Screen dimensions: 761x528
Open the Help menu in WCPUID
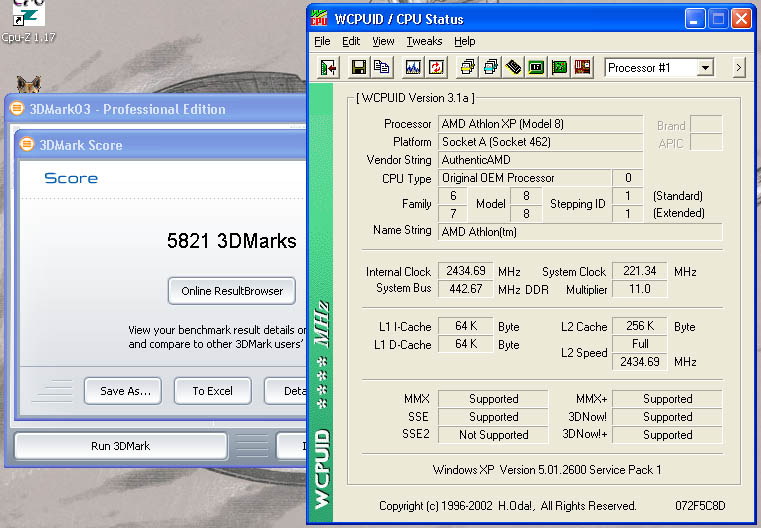(464, 41)
